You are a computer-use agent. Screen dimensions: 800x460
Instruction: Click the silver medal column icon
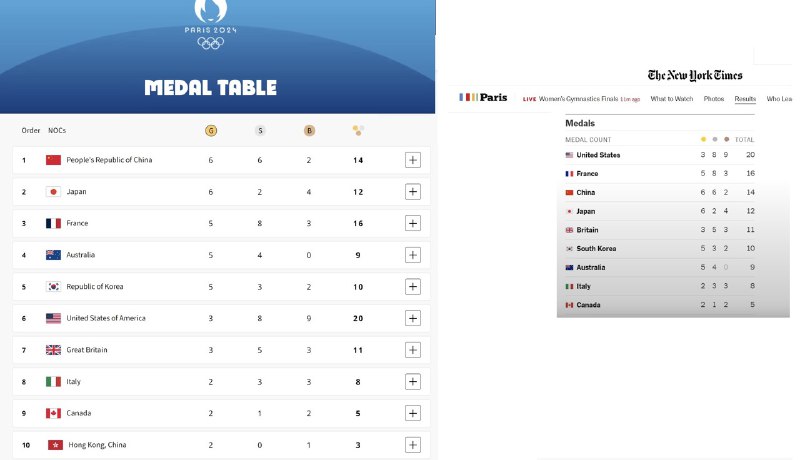pyautogui.click(x=260, y=130)
